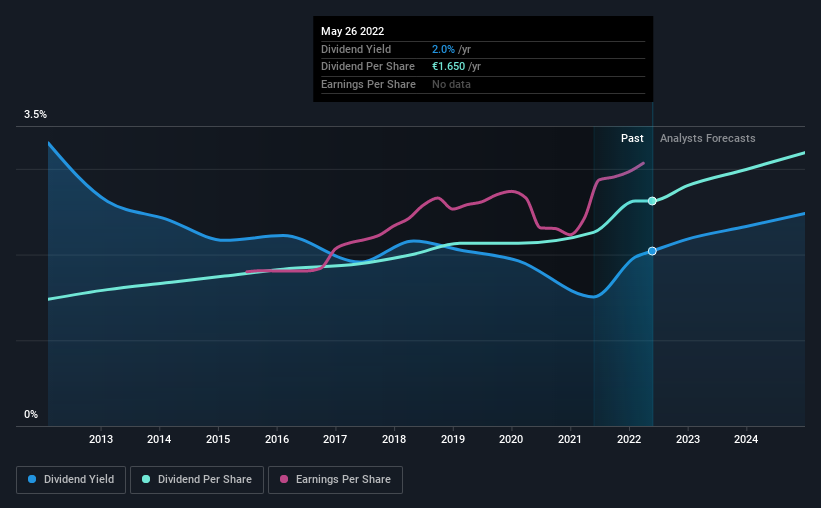
Task: Toggle the Dividend Yield legend button
Action: pos(71,480)
